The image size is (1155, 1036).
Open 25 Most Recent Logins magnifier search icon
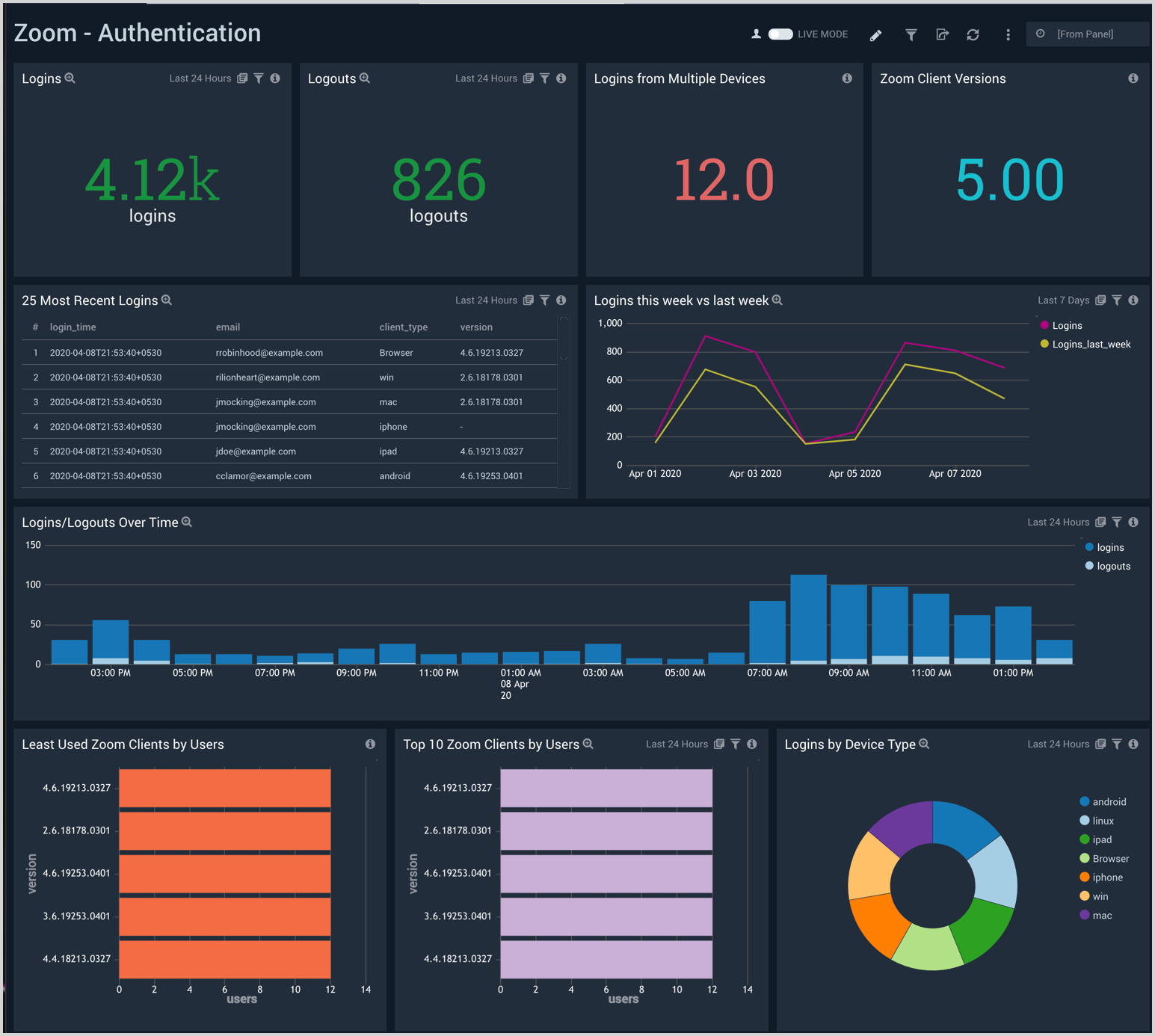point(166,300)
